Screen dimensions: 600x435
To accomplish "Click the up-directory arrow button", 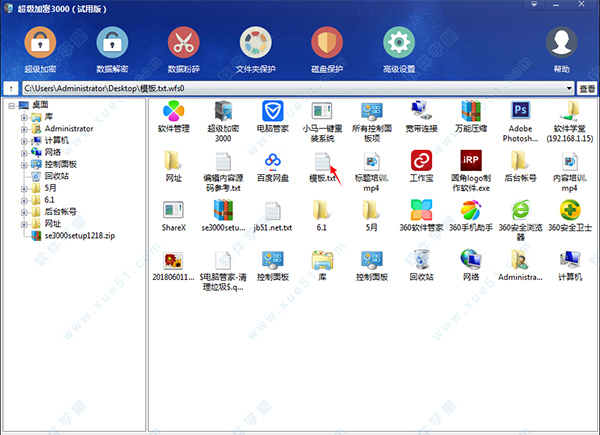I will click(9, 89).
